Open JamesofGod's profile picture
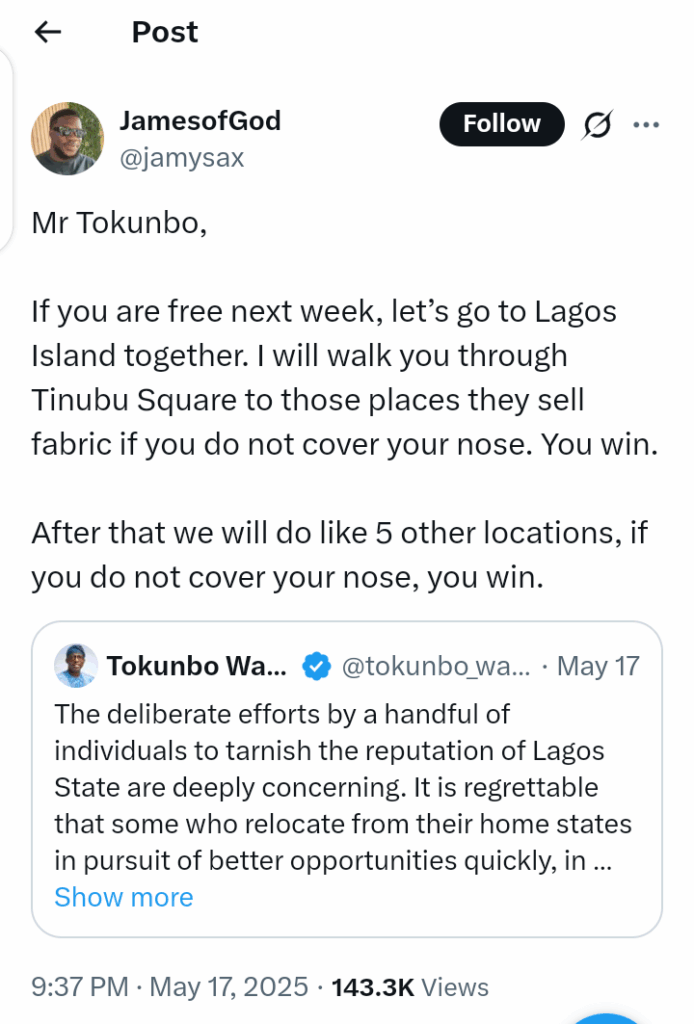Viewport: 694px width, 1024px height. tap(68, 138)
